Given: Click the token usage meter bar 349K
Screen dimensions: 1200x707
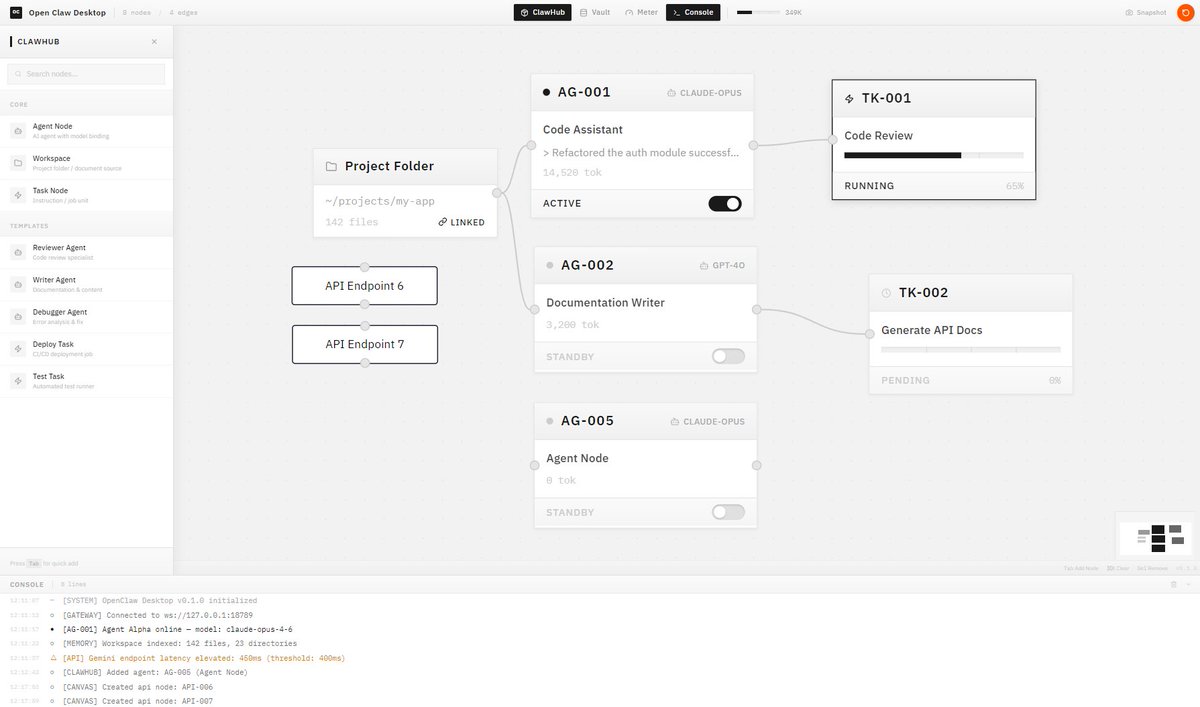Looking at the screenshot, I should (x=759, y=13).
